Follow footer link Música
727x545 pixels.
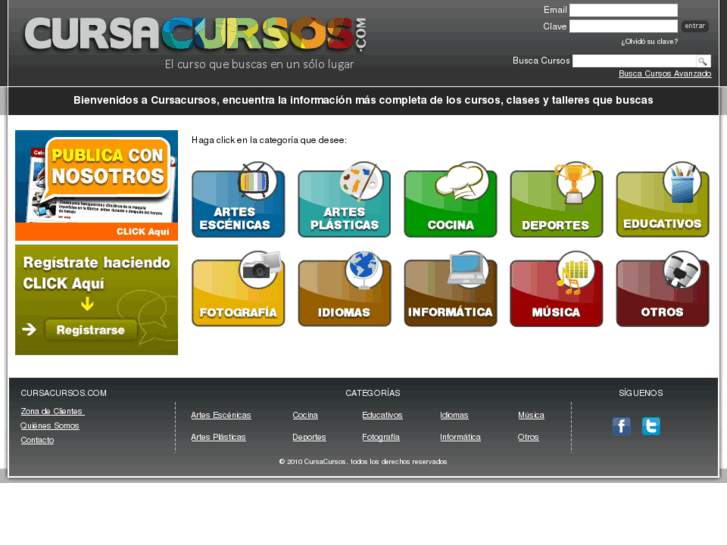(x=531, y=415)
